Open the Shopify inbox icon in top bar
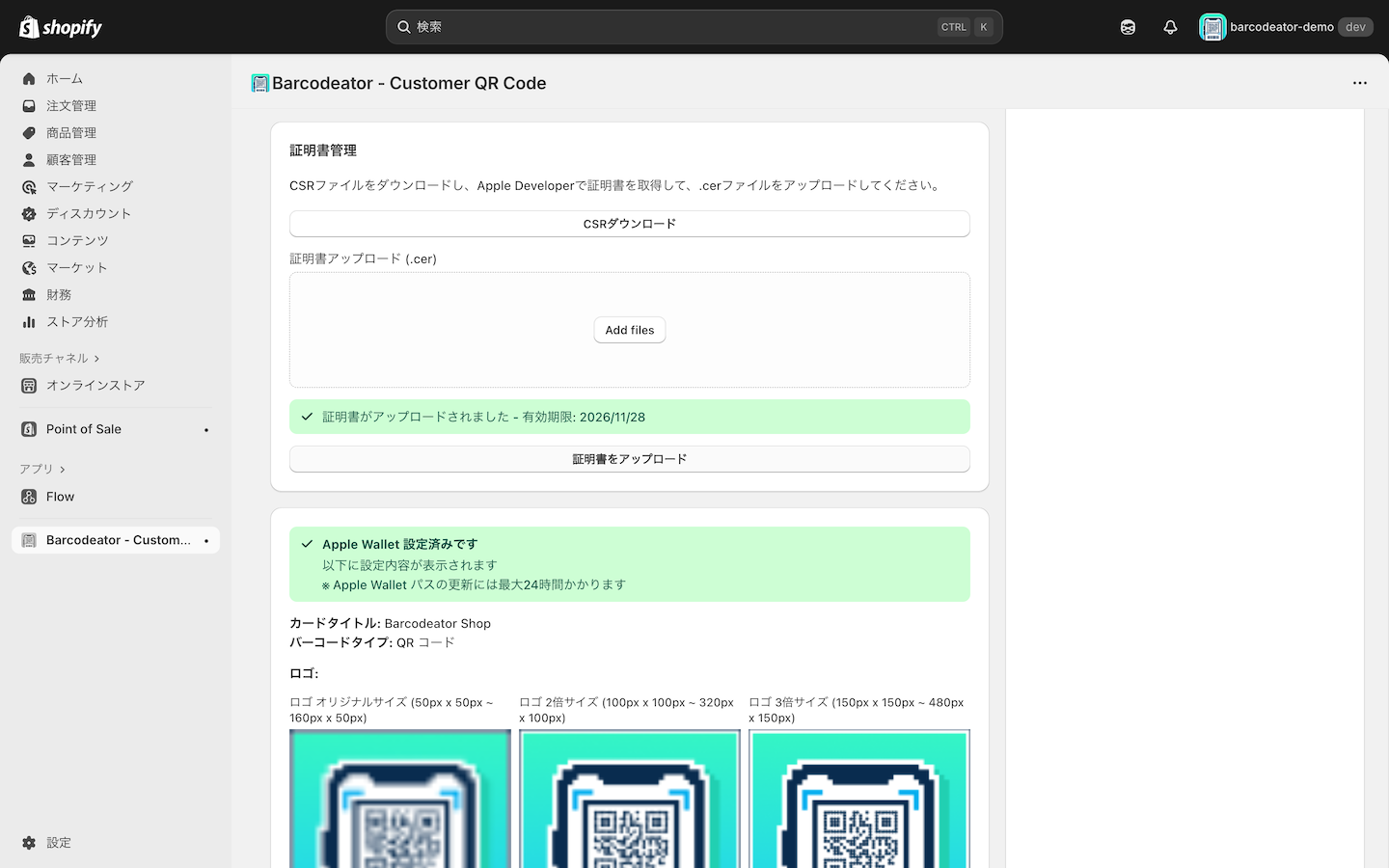This screenshot has width=1389, height=868. pos(1128,26)
